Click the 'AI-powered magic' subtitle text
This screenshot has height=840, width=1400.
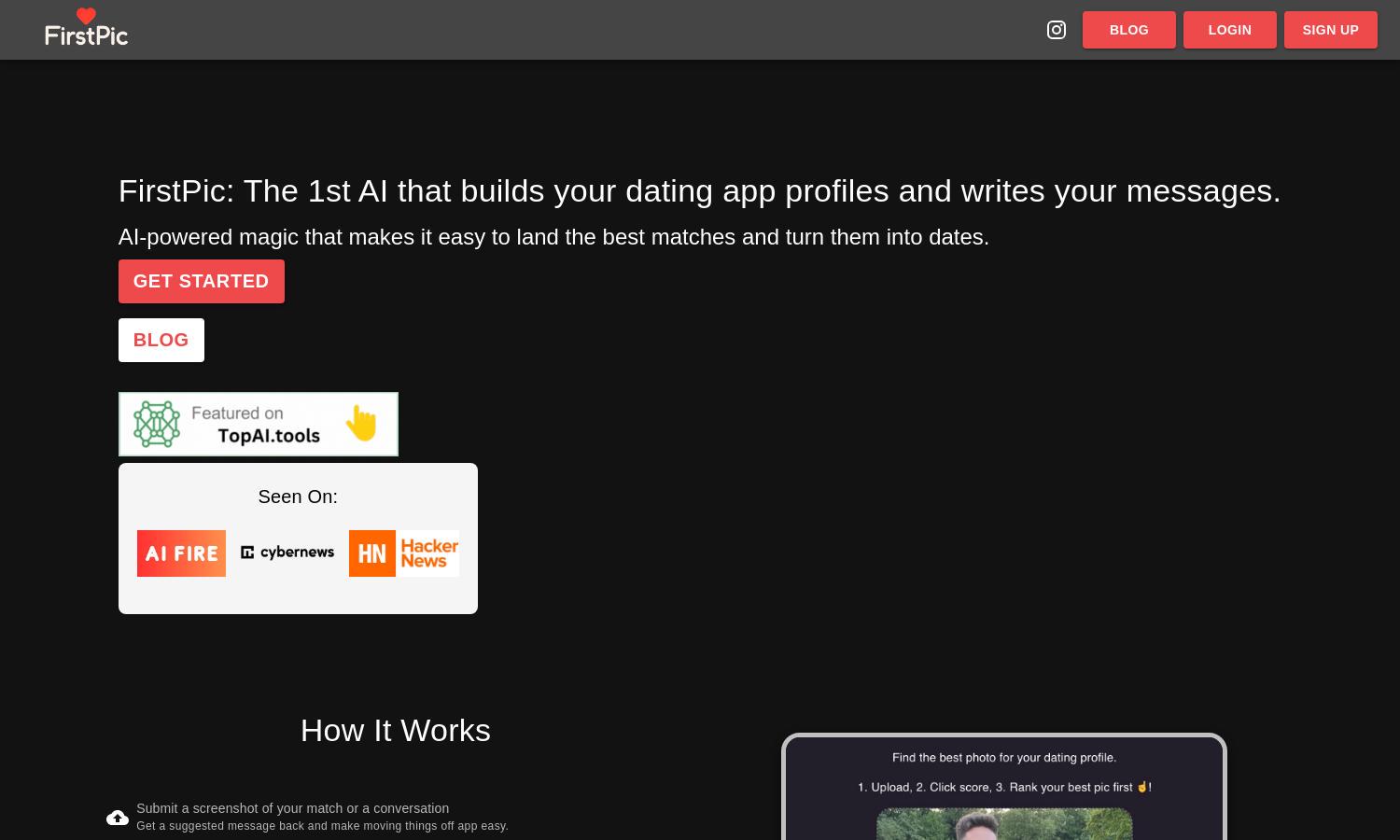[553, 237]
